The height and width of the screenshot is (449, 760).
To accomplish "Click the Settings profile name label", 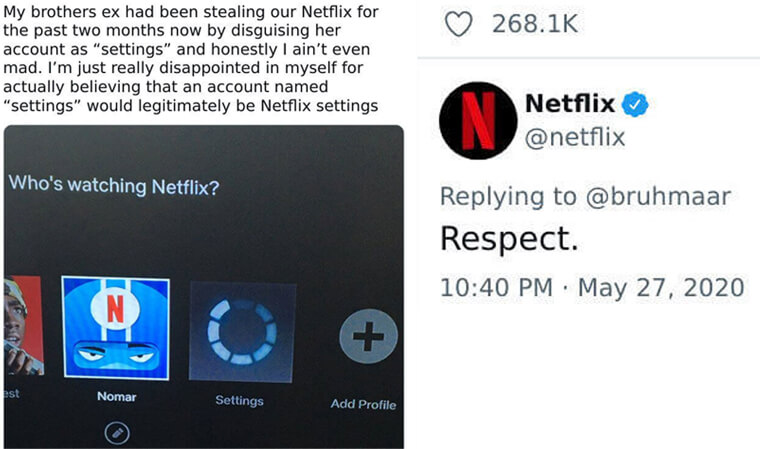I will pyautogui.click(x=239, y=401).
